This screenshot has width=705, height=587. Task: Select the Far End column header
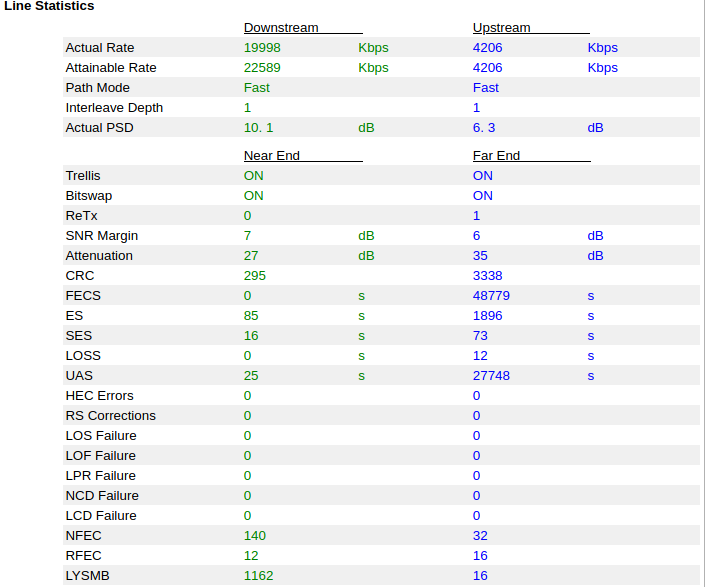coord(496,156)
